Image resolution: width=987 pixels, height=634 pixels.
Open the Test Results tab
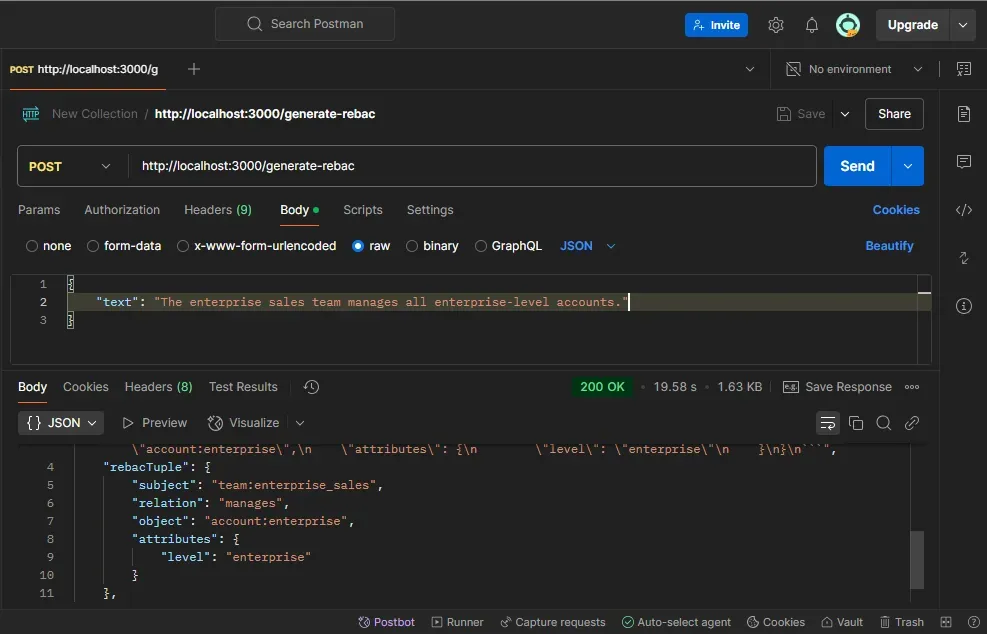(243, 387)
